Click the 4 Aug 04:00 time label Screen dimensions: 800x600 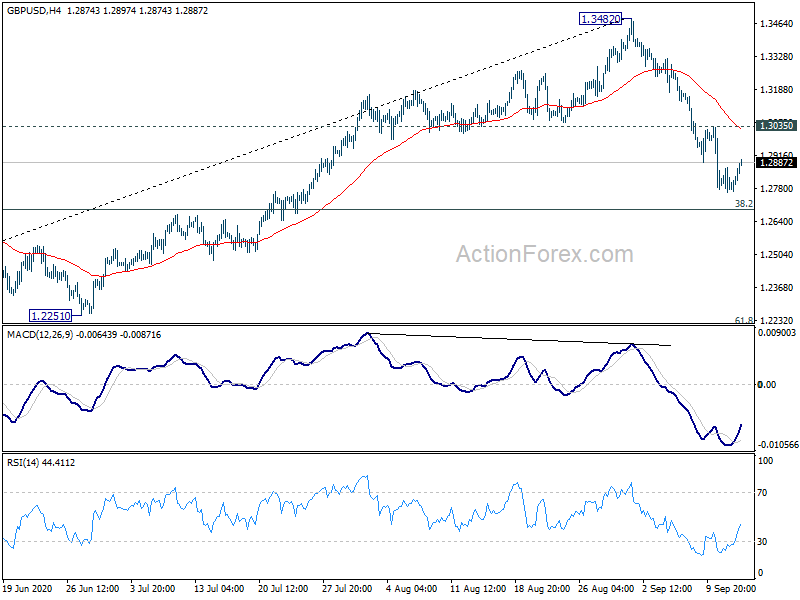(412, 588)
